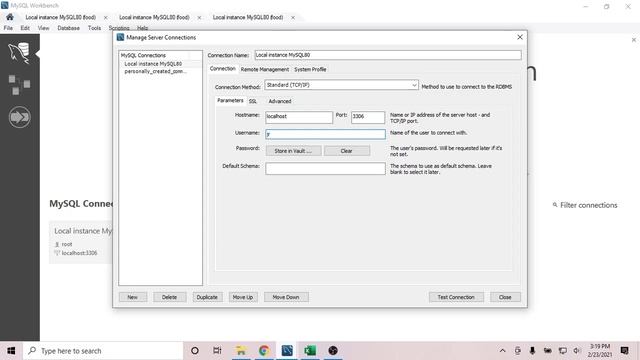
Task: Open the Migration arrows sidebar icon
Action: tap(19, 117)
